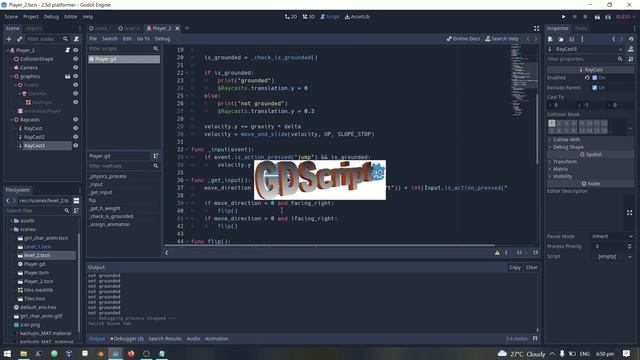Image resolution: width=640 pixels, height=360 pixels.
Task: Click the warning icon in script status bar
Action: [x=497, y=253]
